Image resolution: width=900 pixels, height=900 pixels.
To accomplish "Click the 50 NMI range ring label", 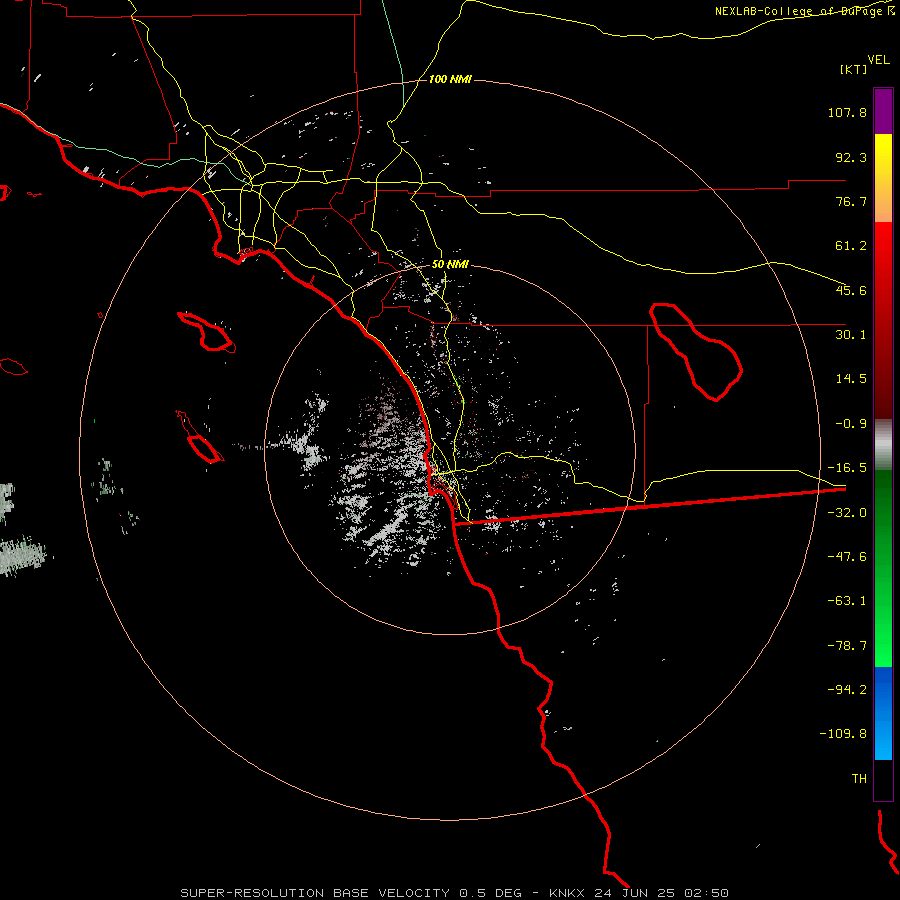I will coord(450,265).
